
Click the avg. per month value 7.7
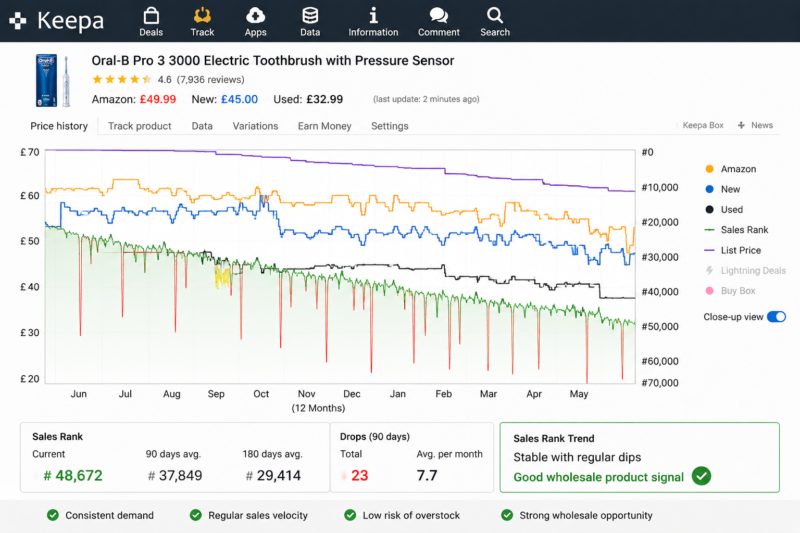[427, 476]
